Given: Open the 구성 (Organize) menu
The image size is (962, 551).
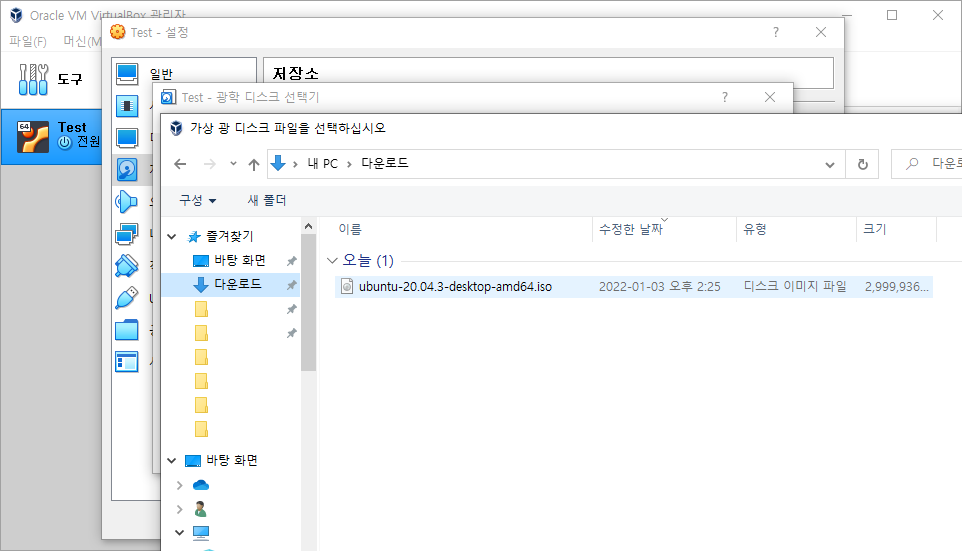Looking at the screenshot, I should click(198, 200).
